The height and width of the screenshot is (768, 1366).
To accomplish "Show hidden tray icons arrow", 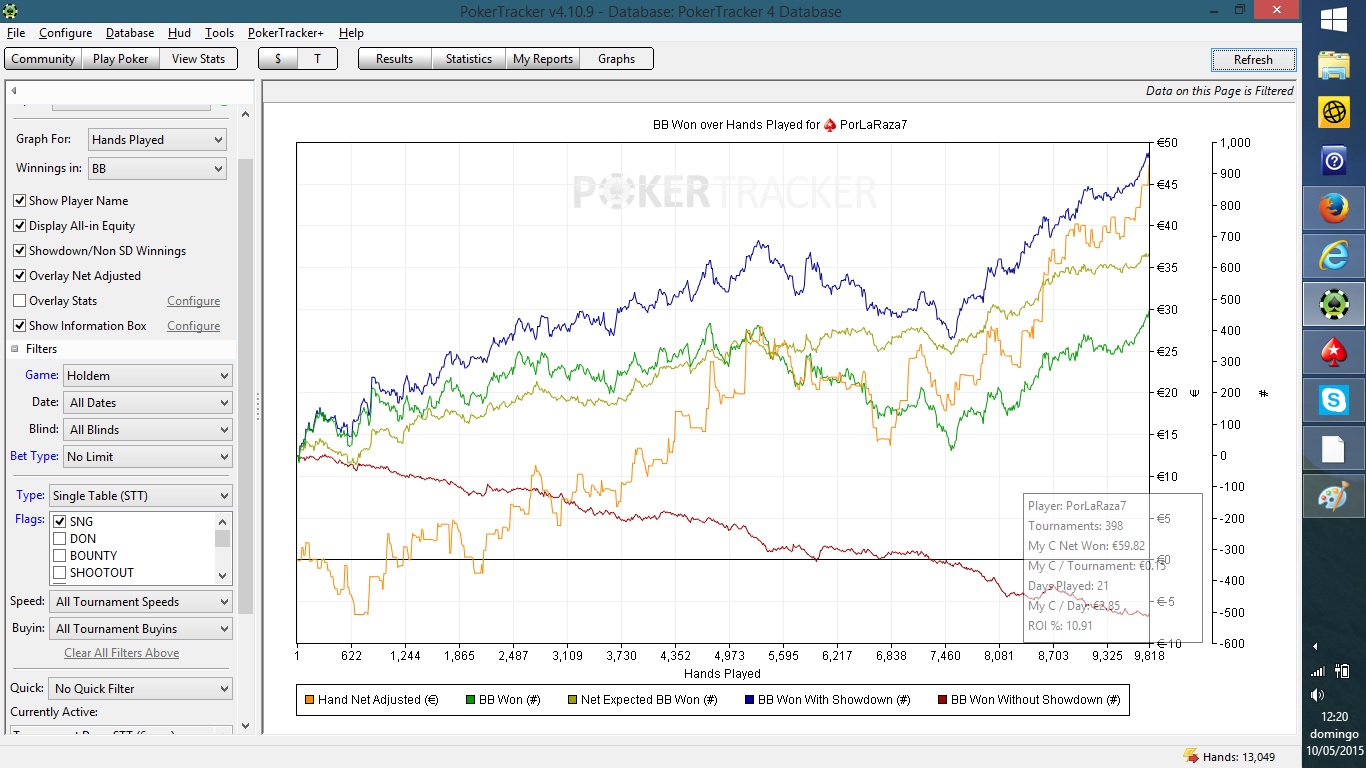I will (x=1317, y=646).
